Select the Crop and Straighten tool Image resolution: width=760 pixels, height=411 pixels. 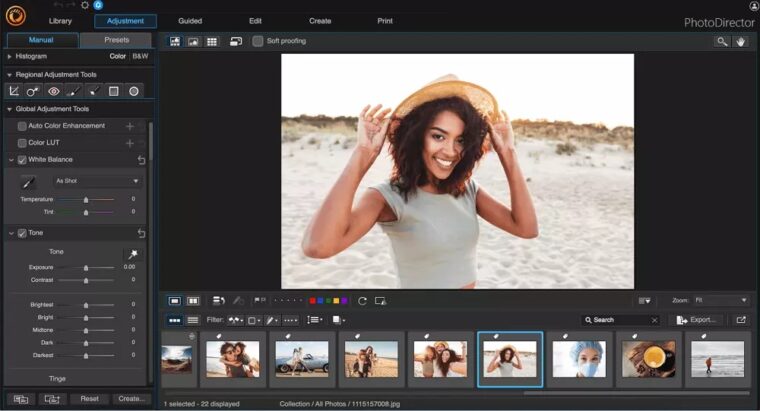click(14, 91)
